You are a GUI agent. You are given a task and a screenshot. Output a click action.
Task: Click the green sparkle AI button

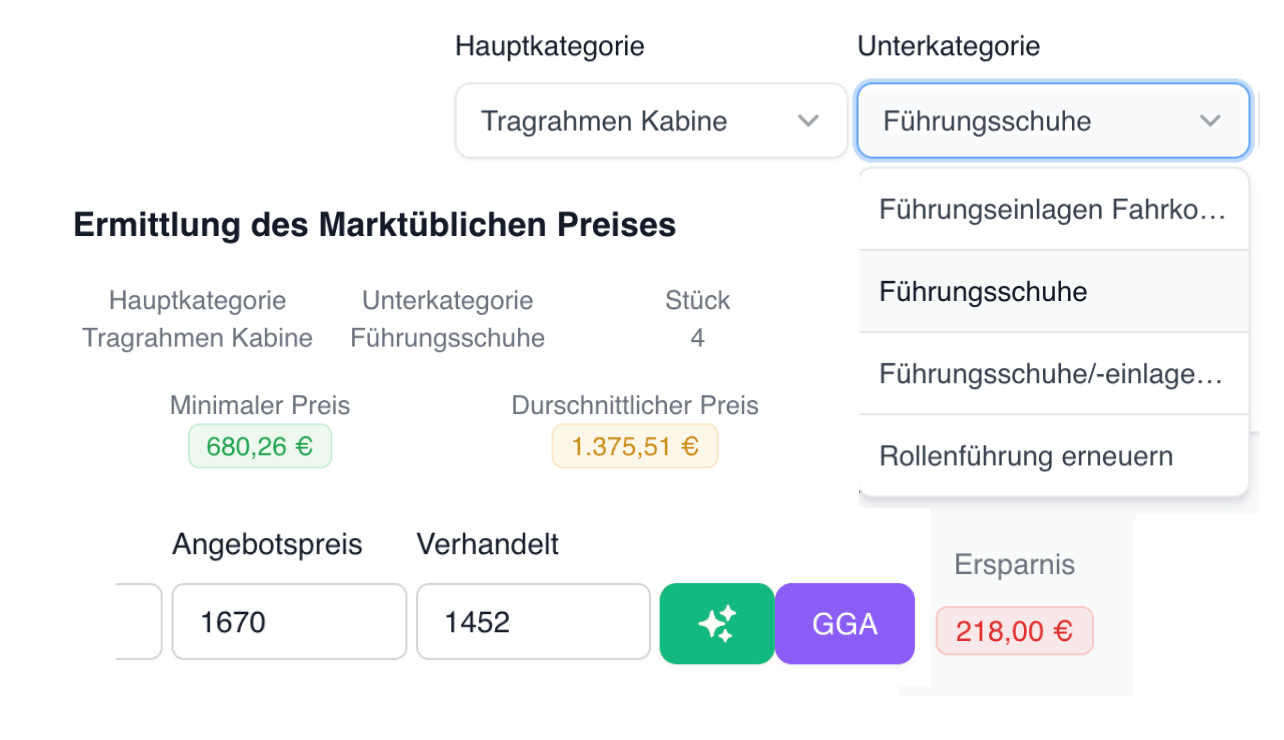716,623
